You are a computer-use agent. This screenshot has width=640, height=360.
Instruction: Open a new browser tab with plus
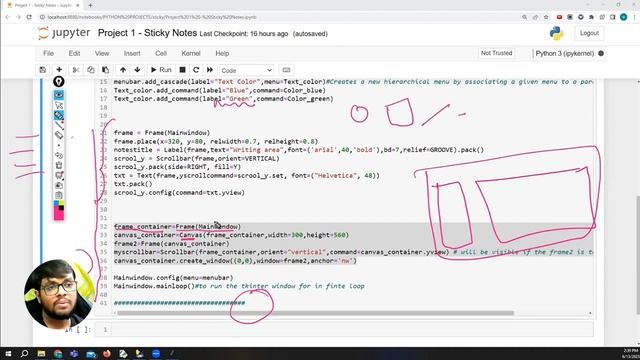[90, 5]
